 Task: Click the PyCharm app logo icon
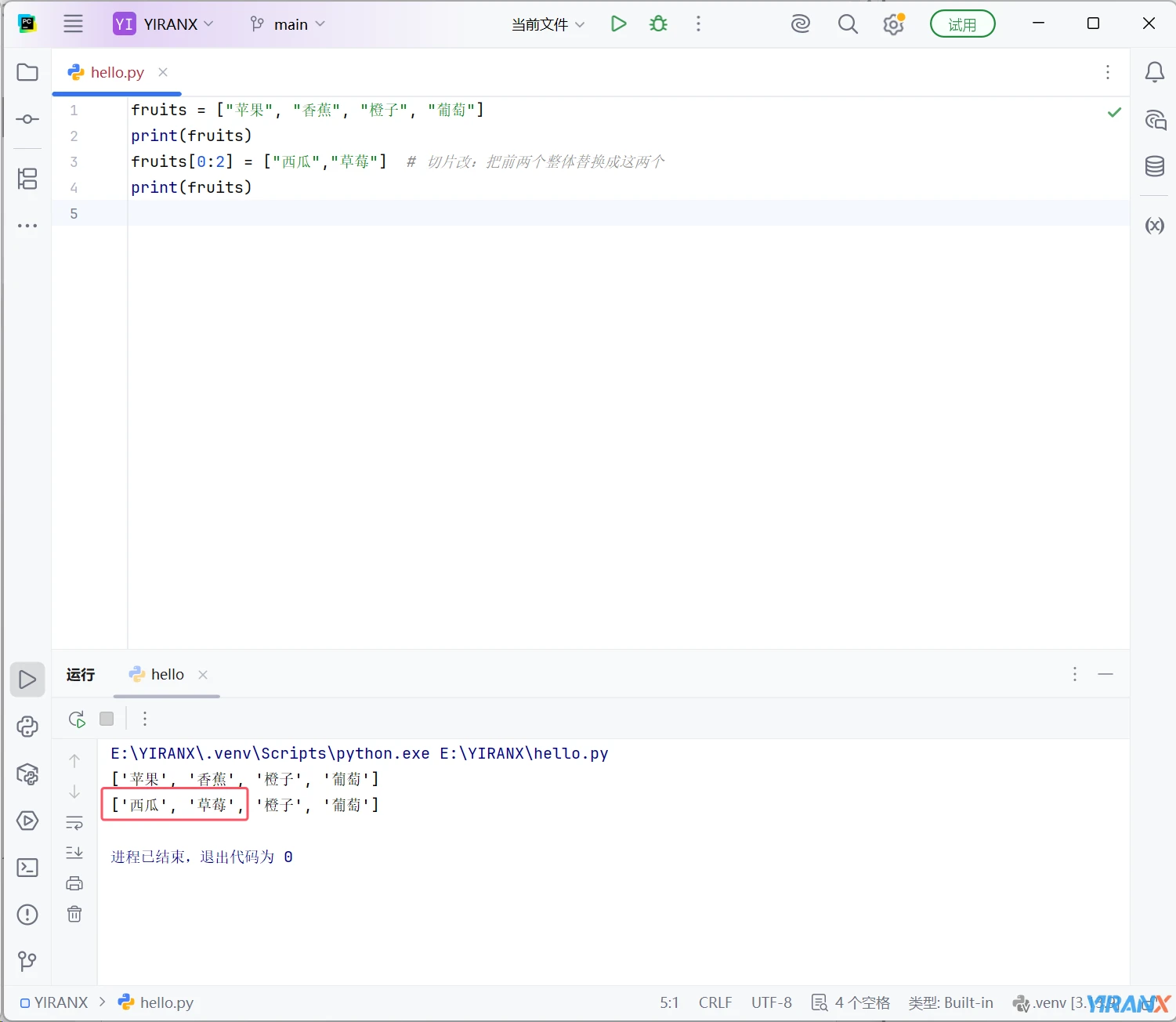[x=27, y=24]
